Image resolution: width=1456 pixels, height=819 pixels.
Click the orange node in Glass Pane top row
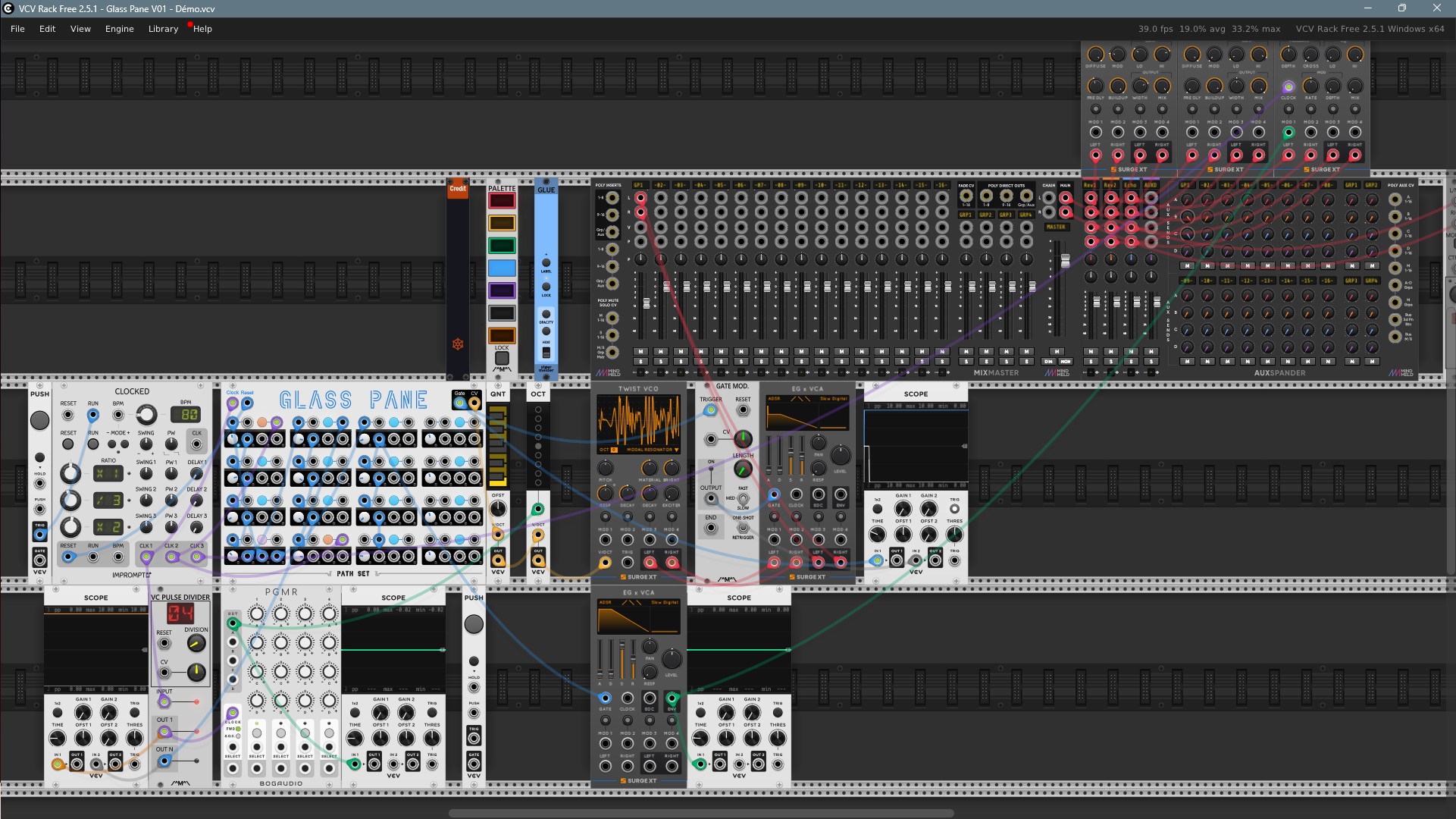(261, 422)
